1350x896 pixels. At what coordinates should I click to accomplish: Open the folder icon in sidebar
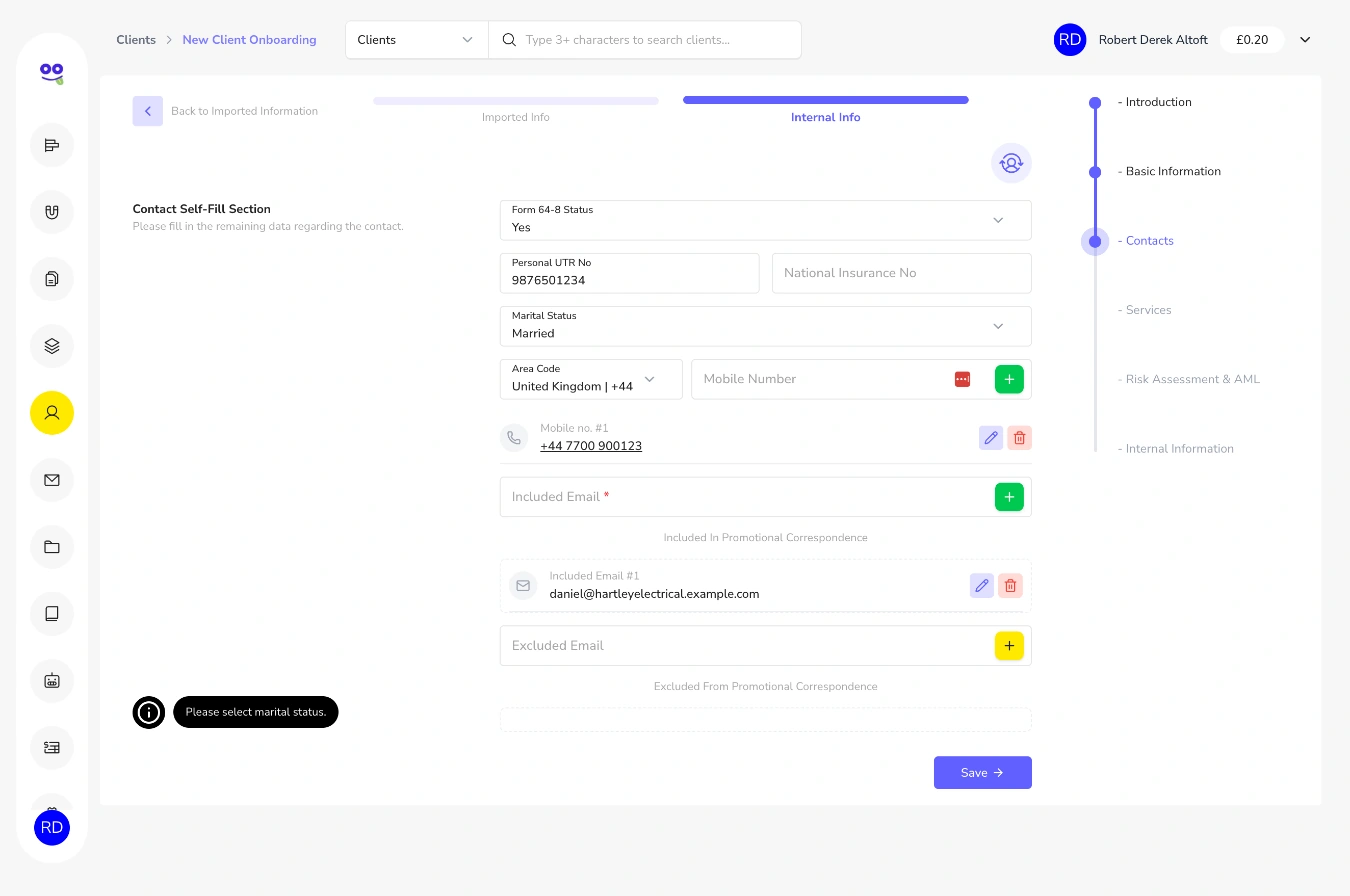pos(52,547)
